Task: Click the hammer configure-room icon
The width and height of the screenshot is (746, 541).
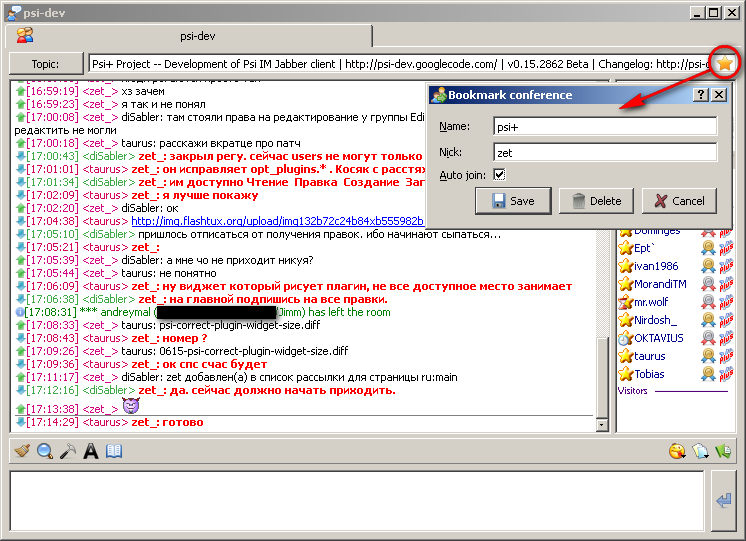Action: [67, 451]
